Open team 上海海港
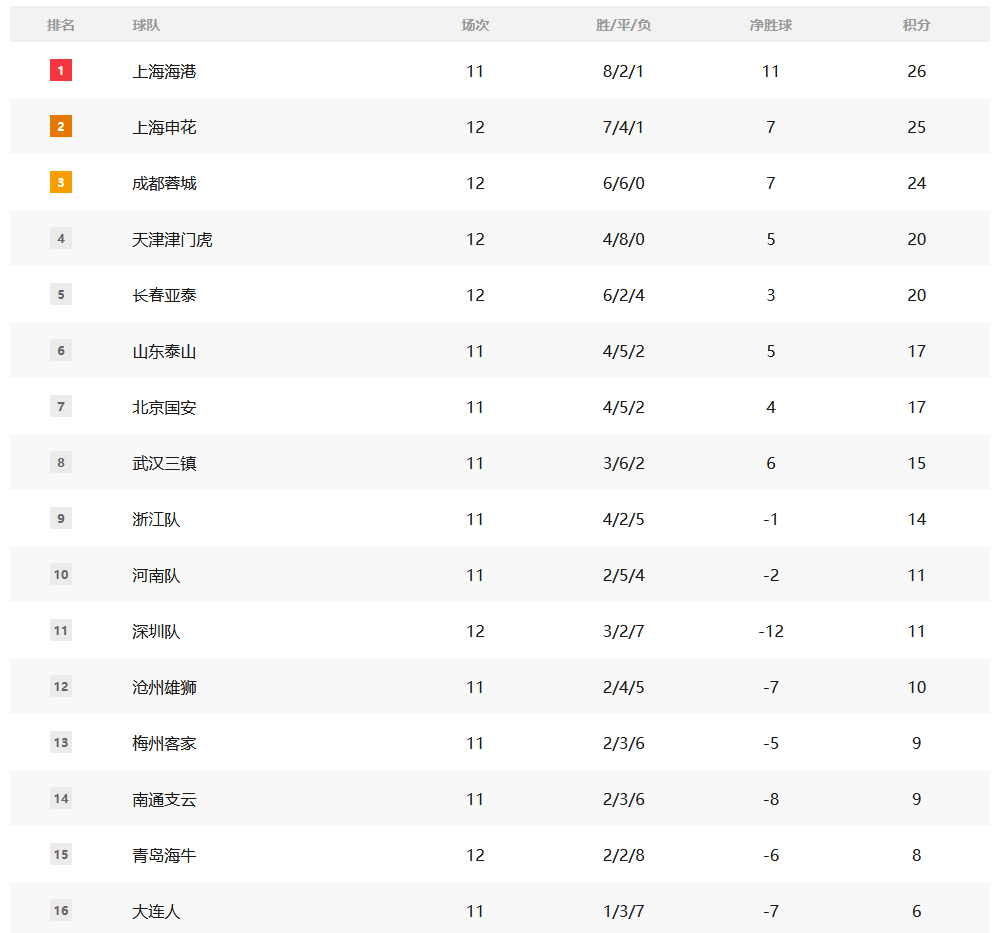 click(x=164, y=72)
